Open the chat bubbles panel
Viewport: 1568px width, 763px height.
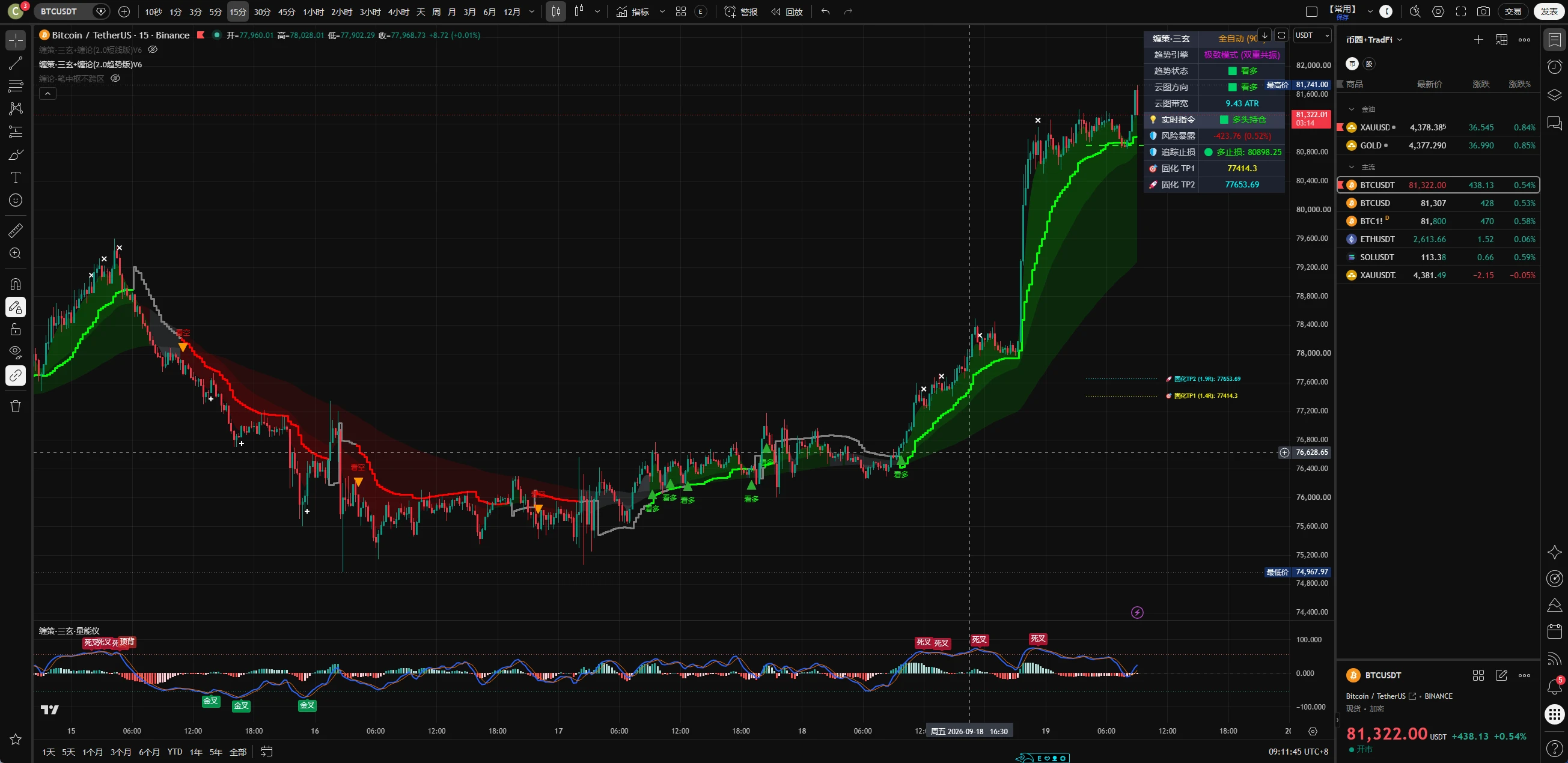tap(1555, 124)
